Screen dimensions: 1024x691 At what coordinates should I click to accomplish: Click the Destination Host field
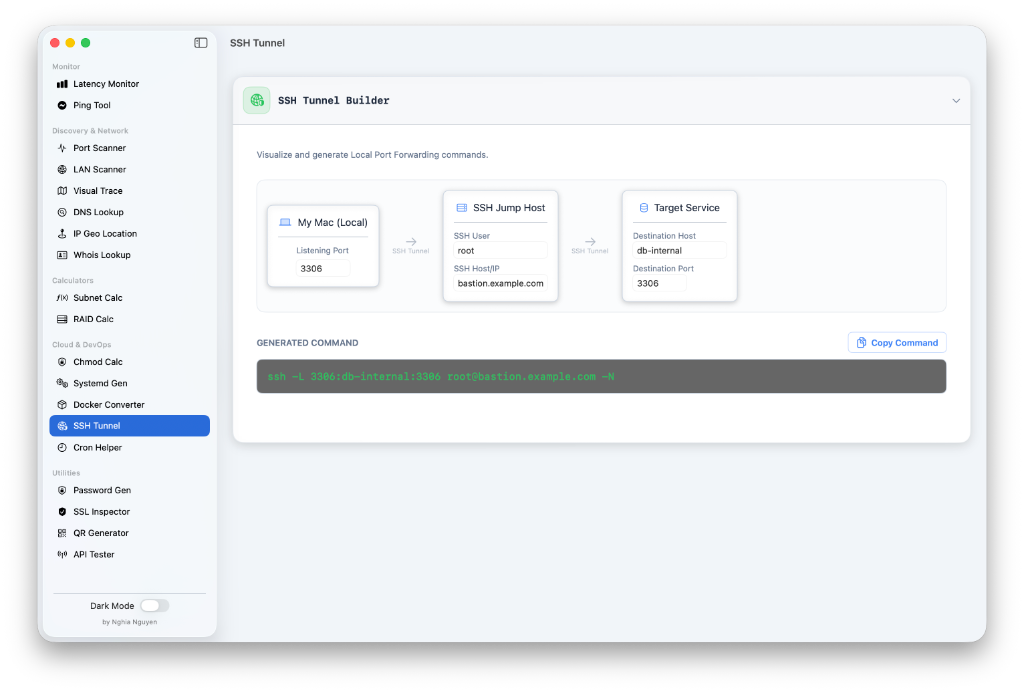tap(679, 251)
